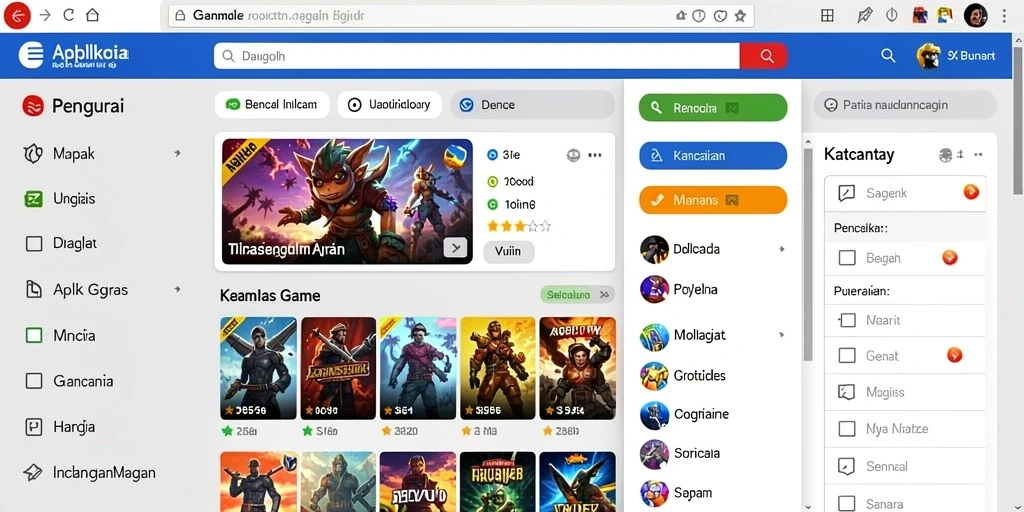Screen dimensions: 1024x512
Task: Open Poyelna game avatar icon
Action: click(654, 289)
